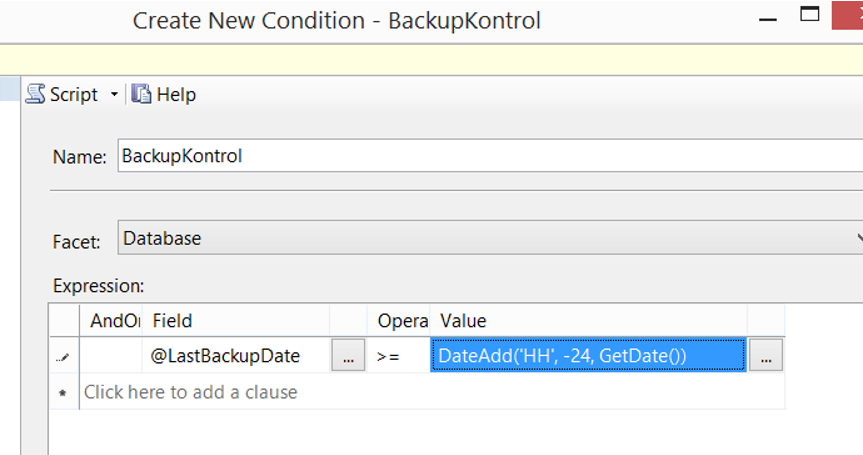Viewport: 863px width, 455px height.
Task: Click the new row asterisk indicator
Action: coord(64,392)
